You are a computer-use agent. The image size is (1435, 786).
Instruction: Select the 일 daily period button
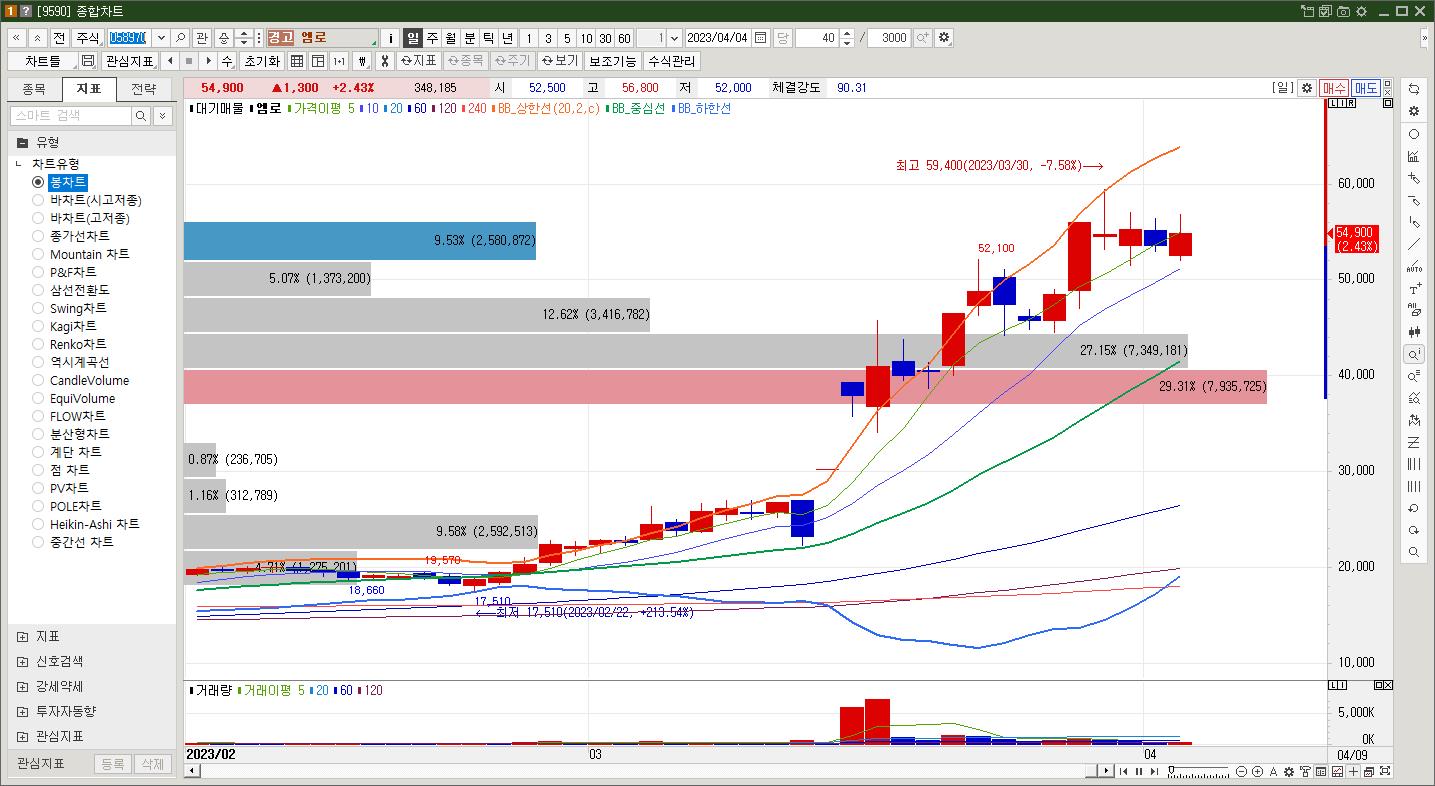point(413,38)
